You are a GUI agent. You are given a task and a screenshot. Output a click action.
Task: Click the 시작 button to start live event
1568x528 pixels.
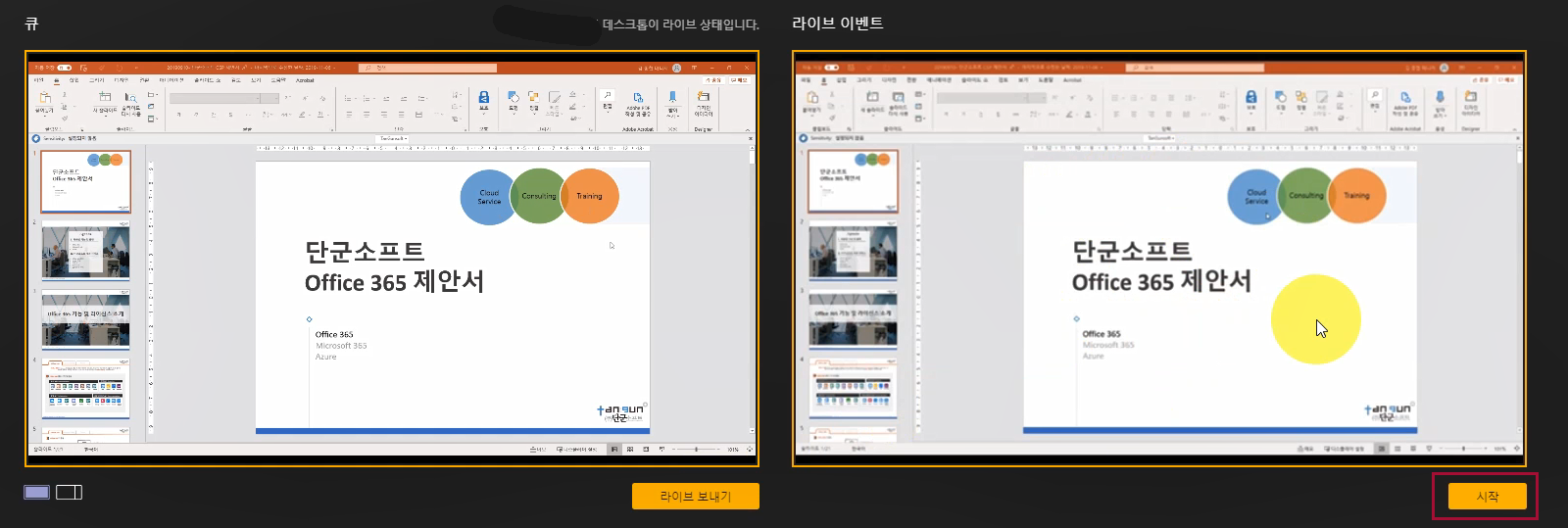[1488, 497]
